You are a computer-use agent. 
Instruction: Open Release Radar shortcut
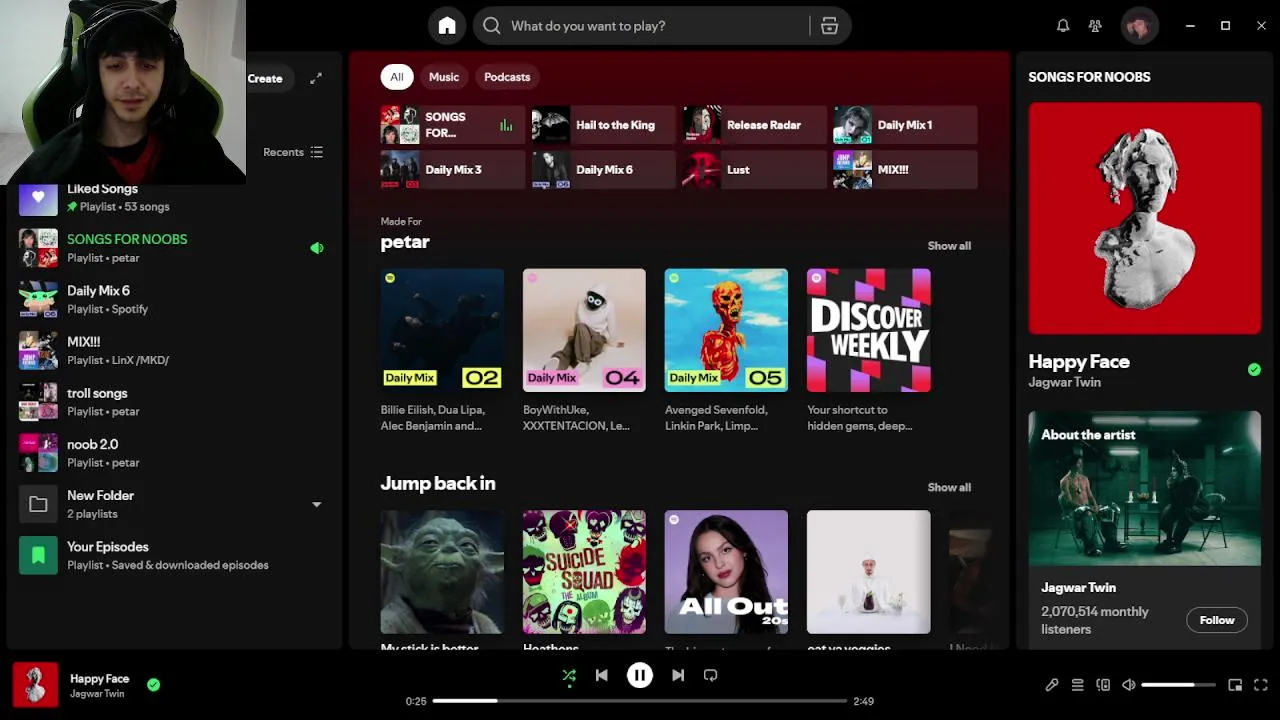click(755, 125)
